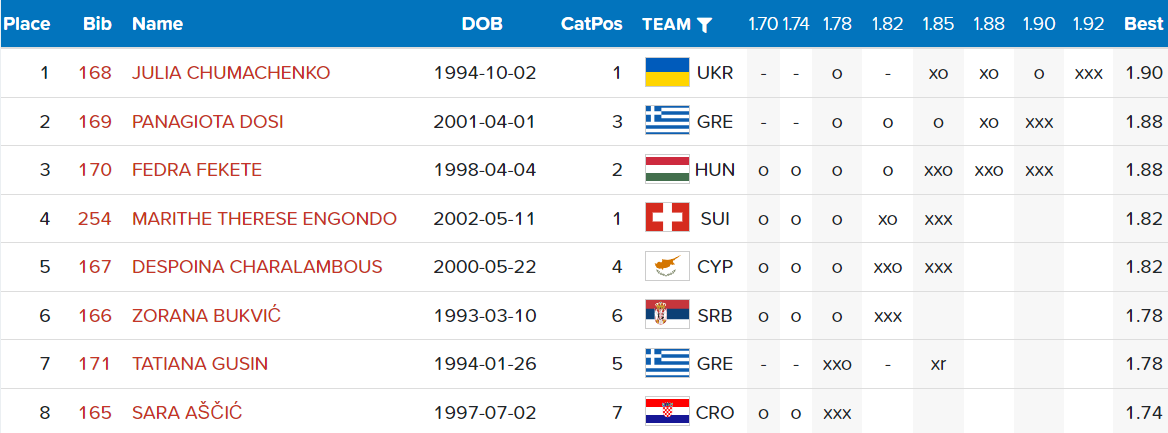This screenshot has height=433, width=1168.
Task: Click the Hungary flag icon
Action: coord(667,170)
